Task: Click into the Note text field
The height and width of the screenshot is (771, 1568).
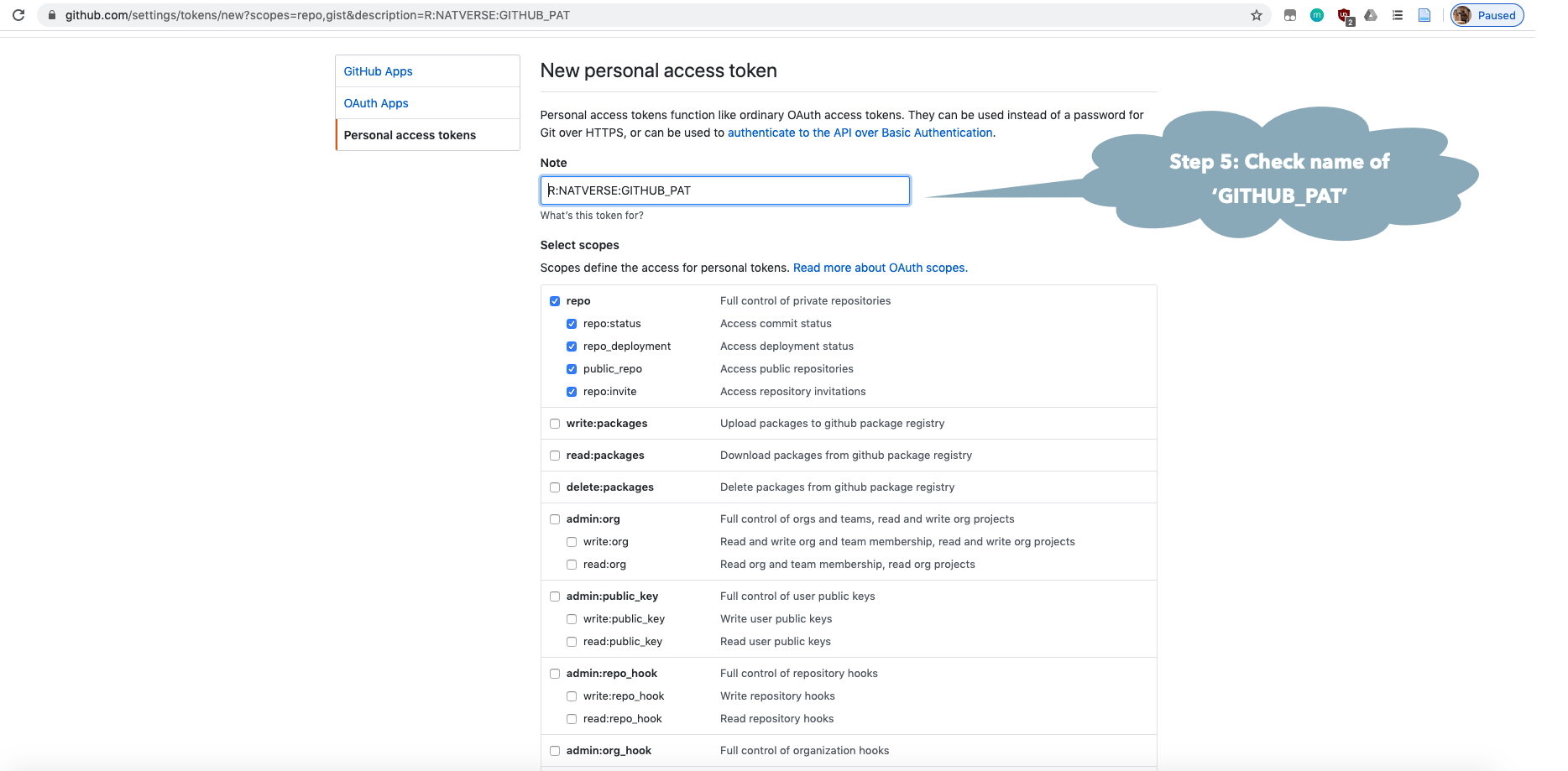Action: [725, 190]
